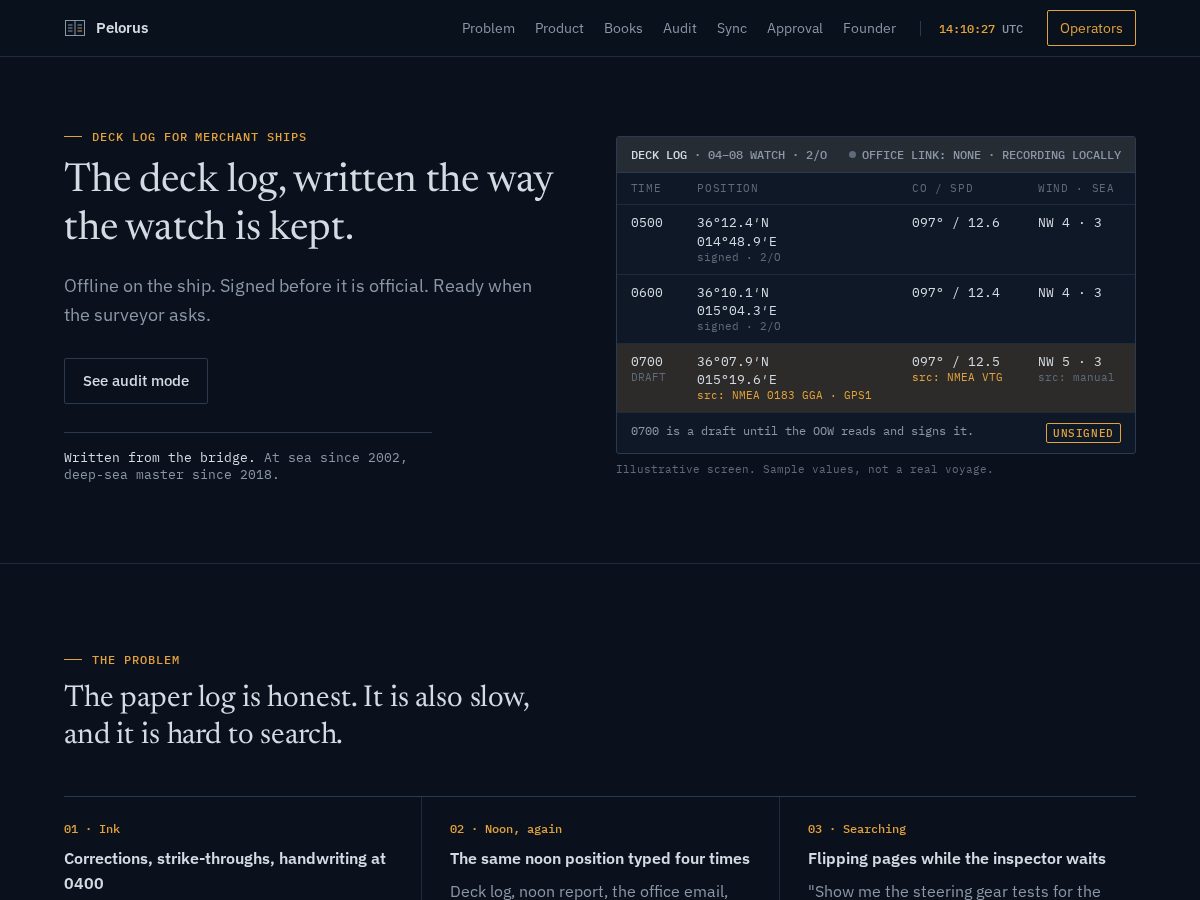Click course/speed 097° / 12.6
Image resolution: width=1200 pixels, height=900 pixels.
tap(956, 222)
